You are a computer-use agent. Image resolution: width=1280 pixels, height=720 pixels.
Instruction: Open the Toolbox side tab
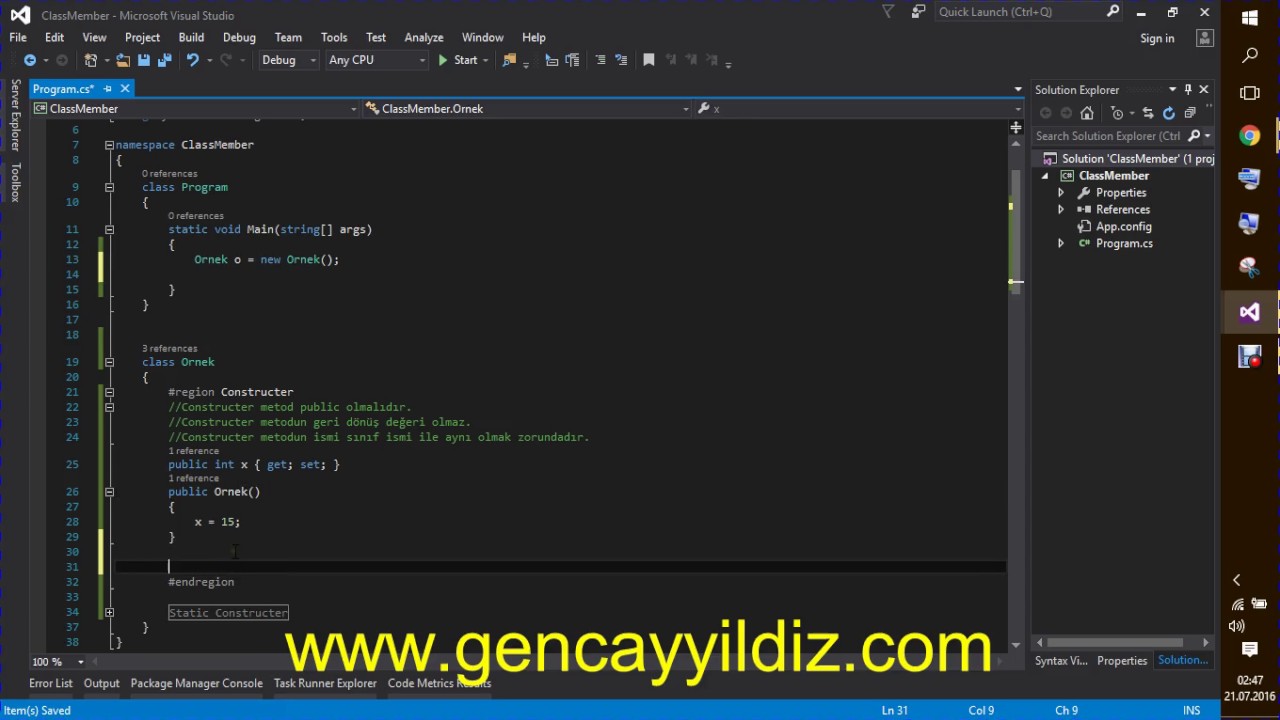tap(15, 182)
